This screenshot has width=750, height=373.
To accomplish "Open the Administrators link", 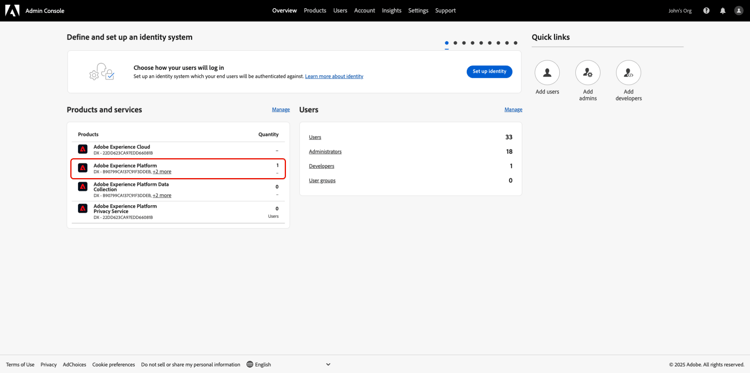I will 325,152.
